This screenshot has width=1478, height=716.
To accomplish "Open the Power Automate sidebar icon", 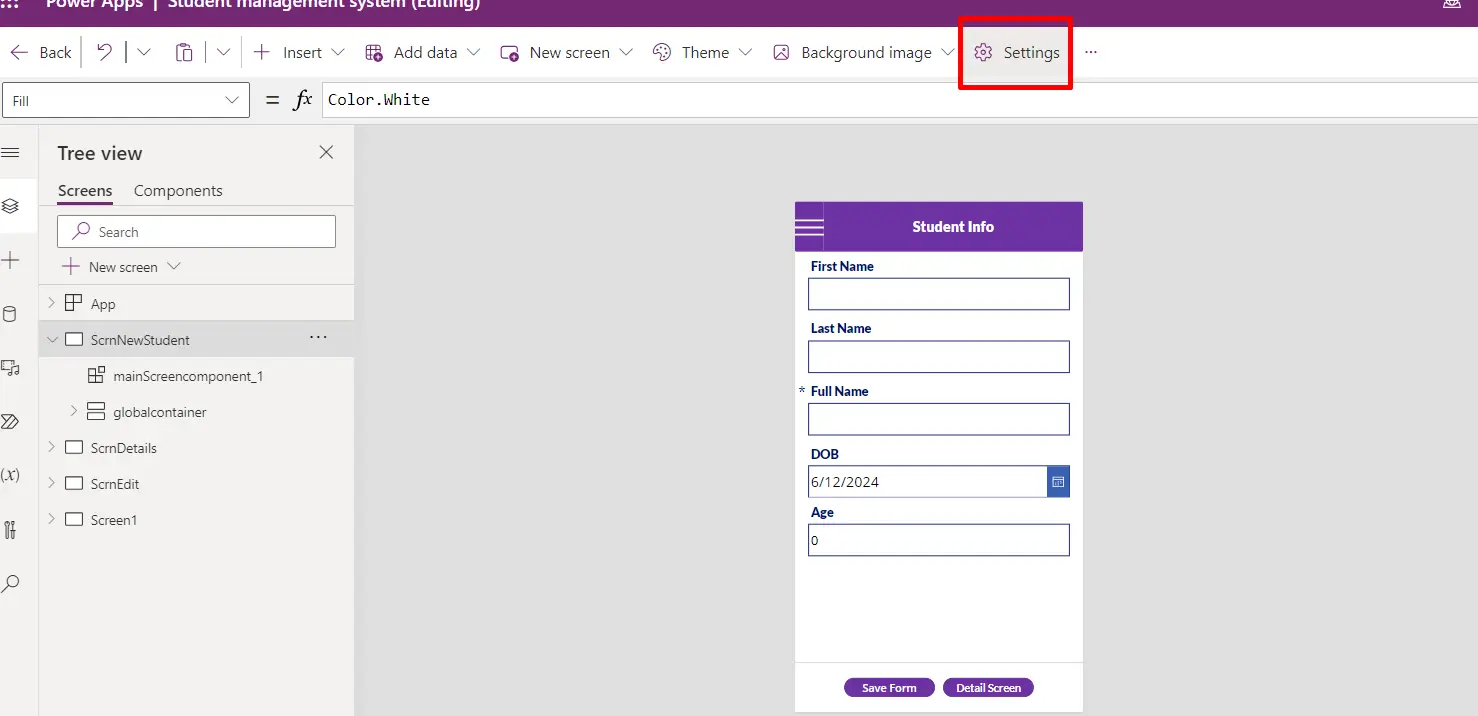I will 10,422.
